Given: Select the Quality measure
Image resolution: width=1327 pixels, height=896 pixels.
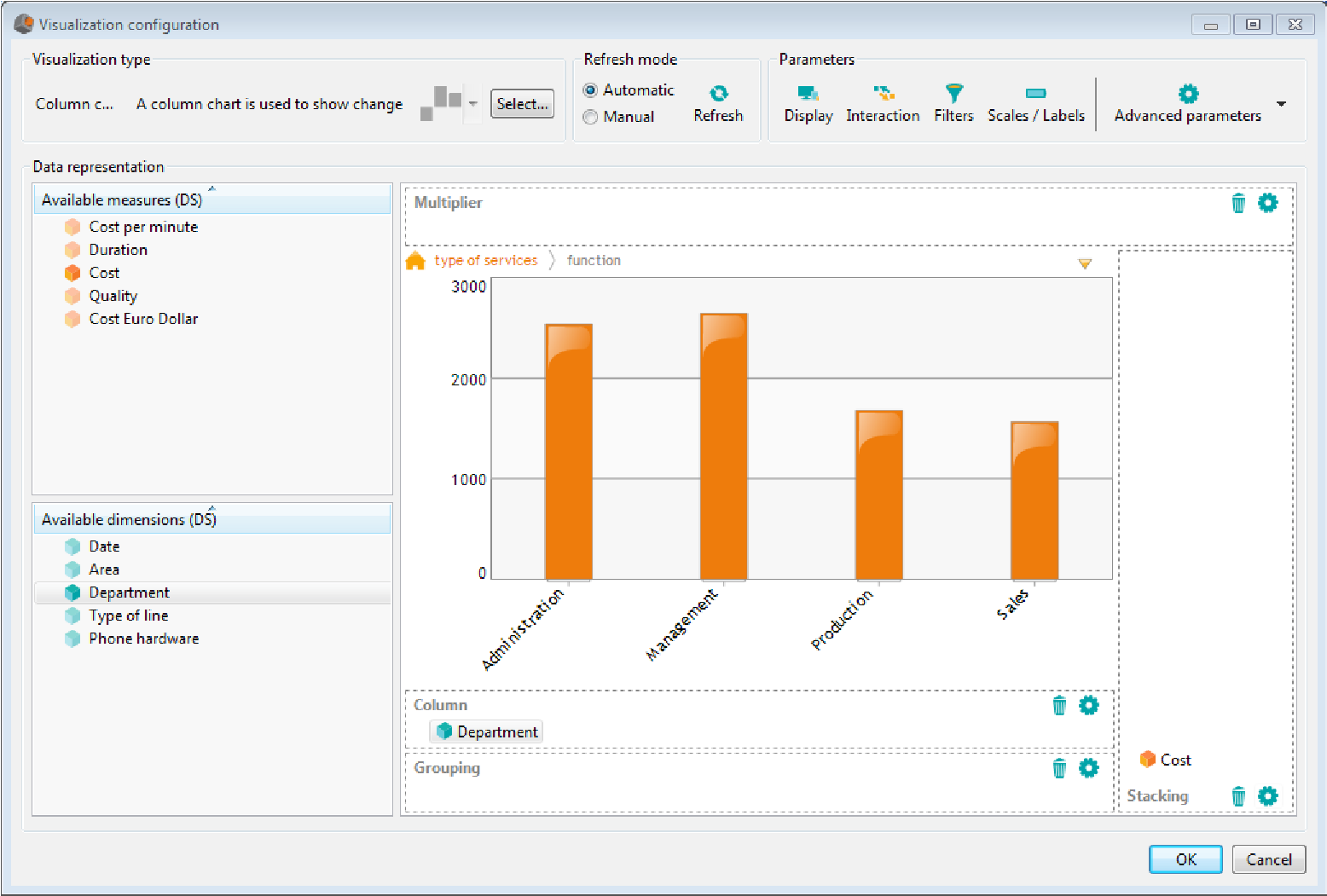Looking at the screenshot, I should [101, 296].
